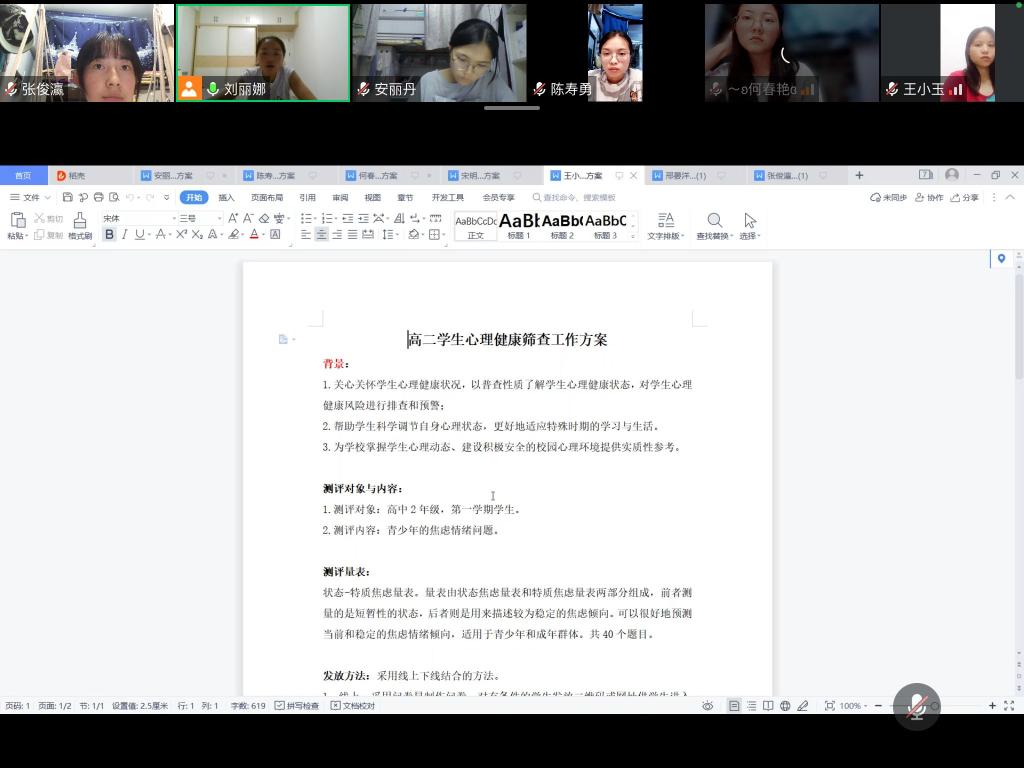Toggle spell check (拼写检查) in status bar
The width and height of the screenshot is (1024, 768).
tap(297, 706)
